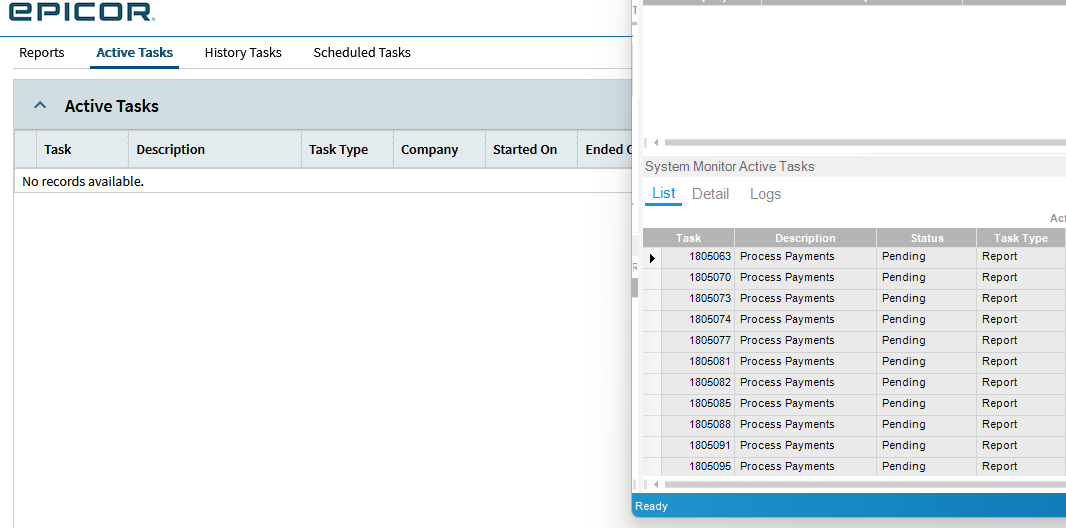Click the Epicor logo
This screenshot has width=1066, height=528.
pyautogui.click(x=80, y=11)
